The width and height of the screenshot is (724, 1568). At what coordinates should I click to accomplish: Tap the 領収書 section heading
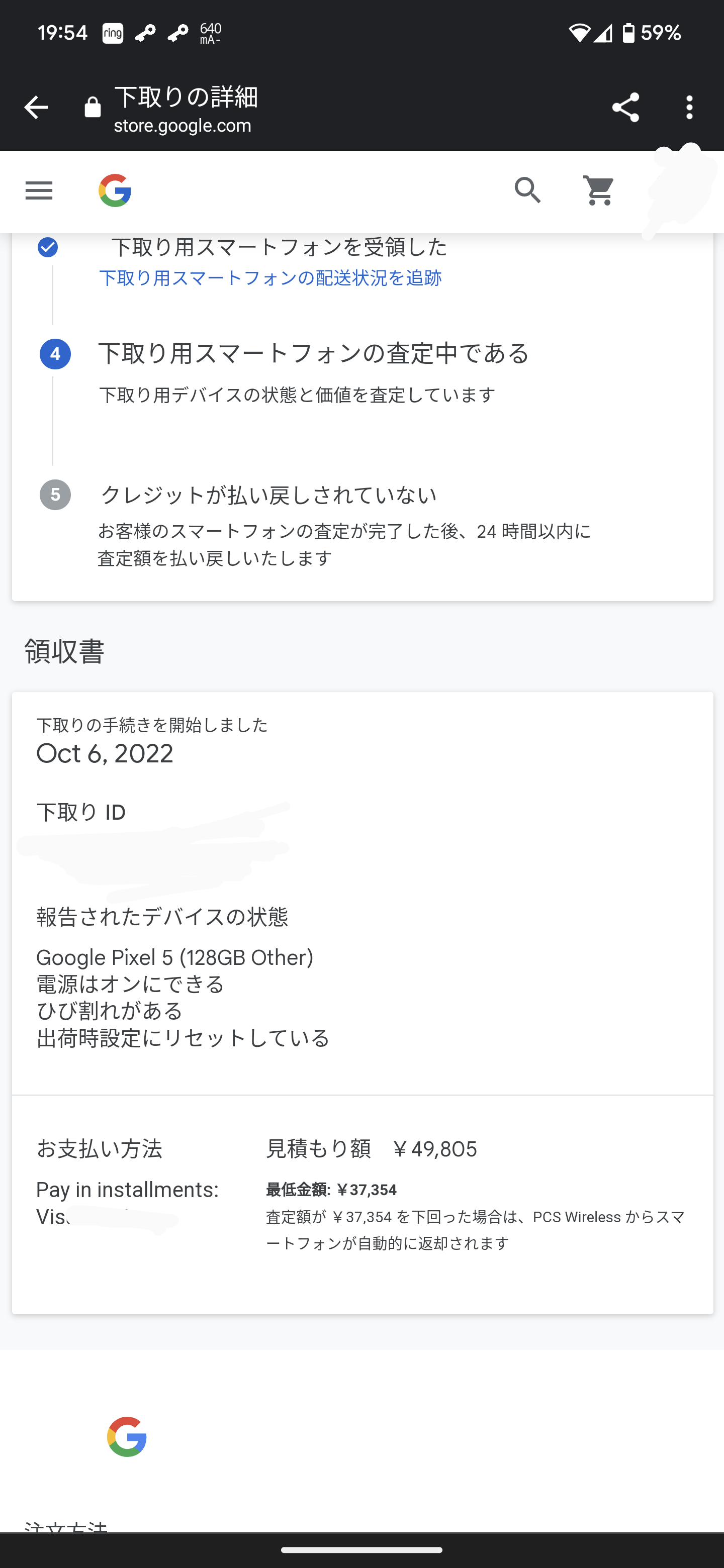coord(64,651)
